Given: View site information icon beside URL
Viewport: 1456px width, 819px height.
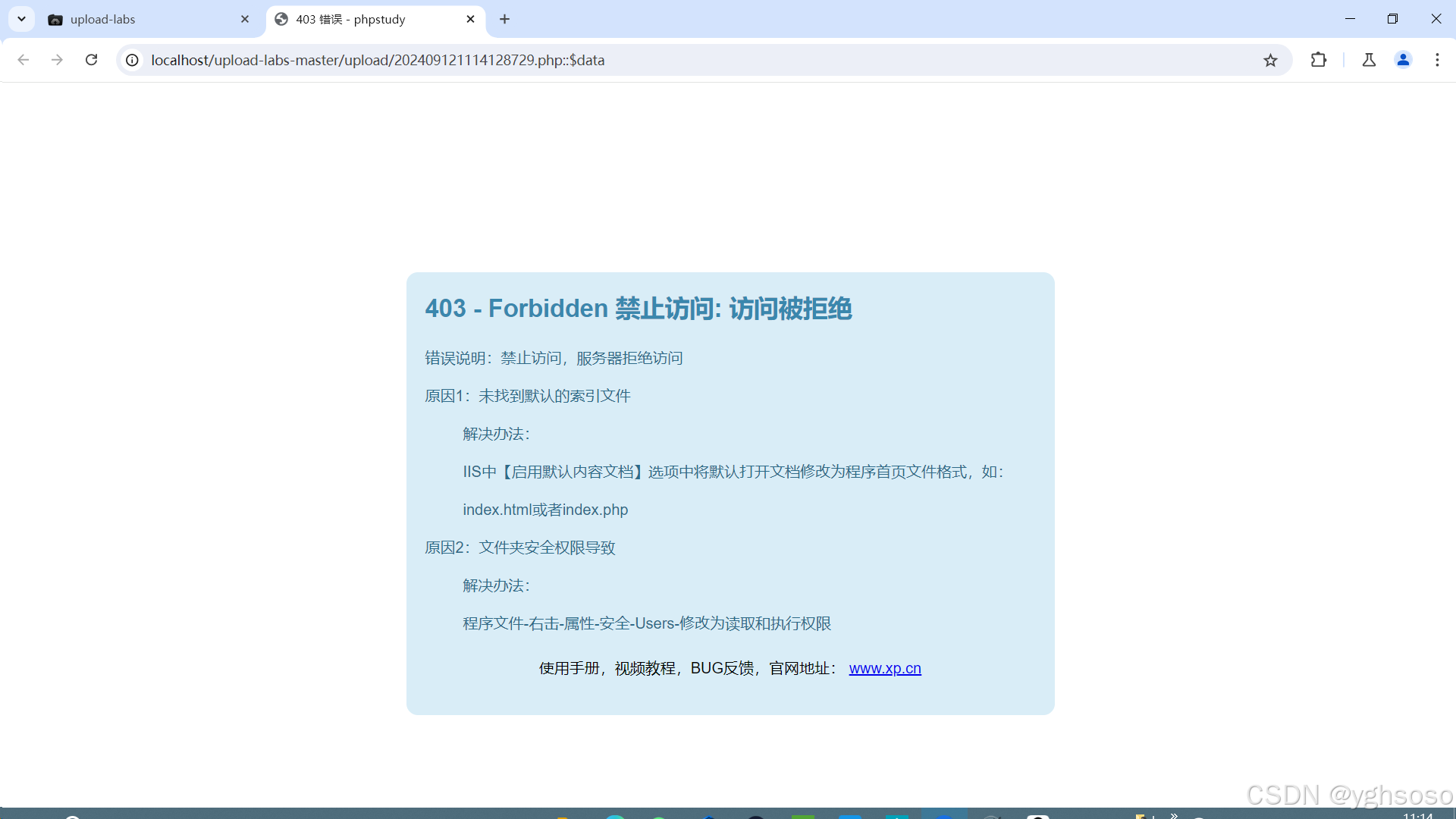Looking at the screenshot, I should pos(132,60).
